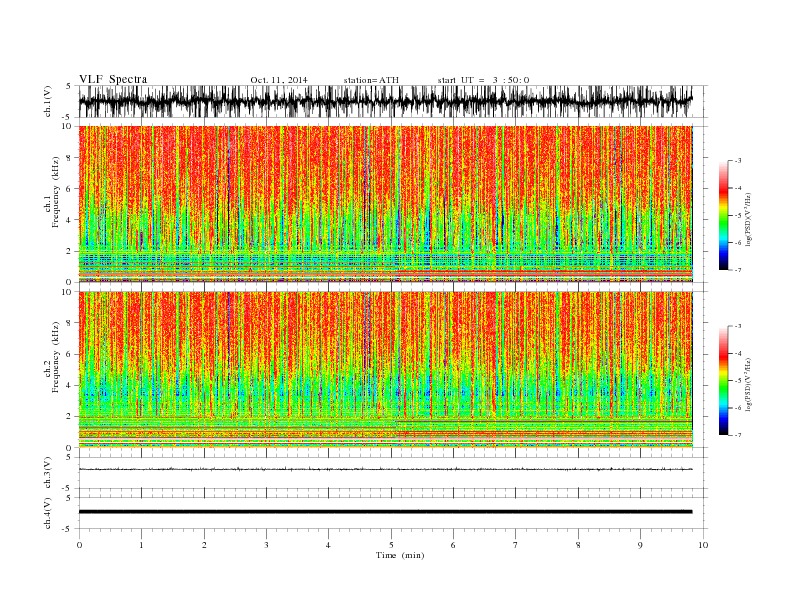Click the "1" tick on the time axis
Viewport: 792px width, 612px height.
tap(141, 545)
